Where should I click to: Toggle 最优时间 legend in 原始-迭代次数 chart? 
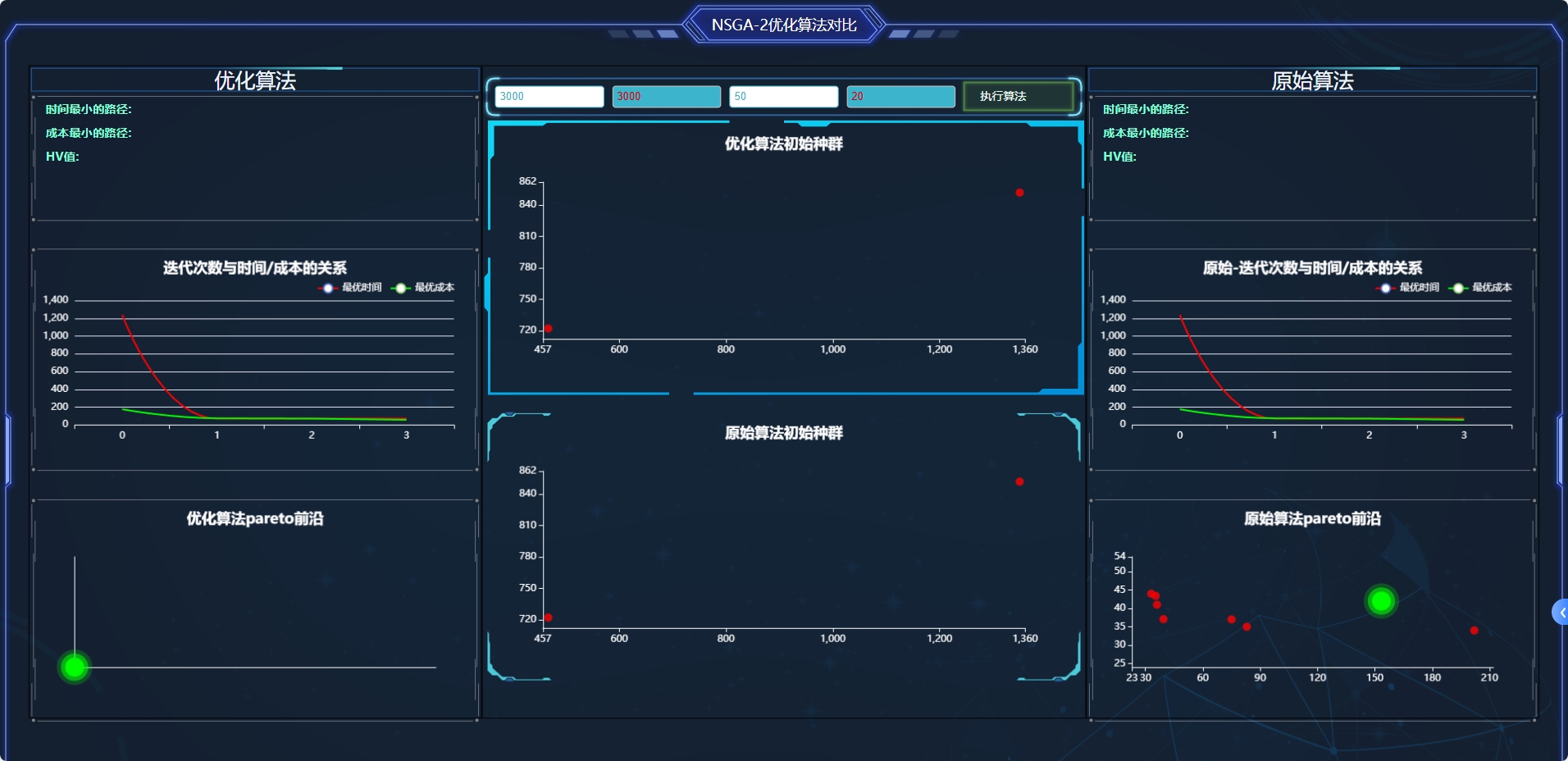pyautogui.click(x=1408, y=288)
